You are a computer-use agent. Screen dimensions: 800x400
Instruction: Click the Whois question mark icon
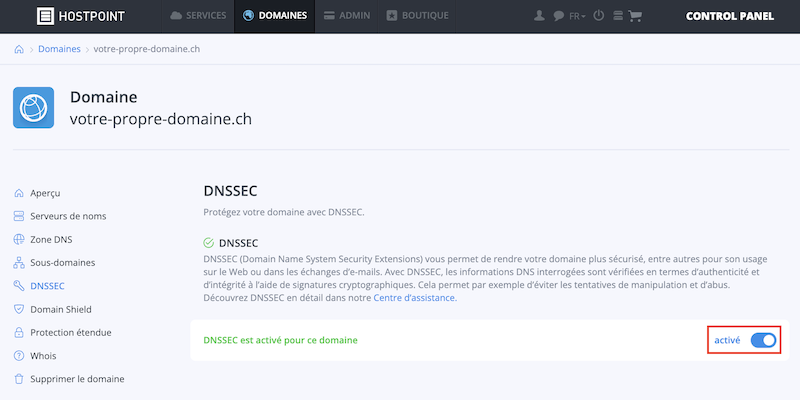click(19, 356)
